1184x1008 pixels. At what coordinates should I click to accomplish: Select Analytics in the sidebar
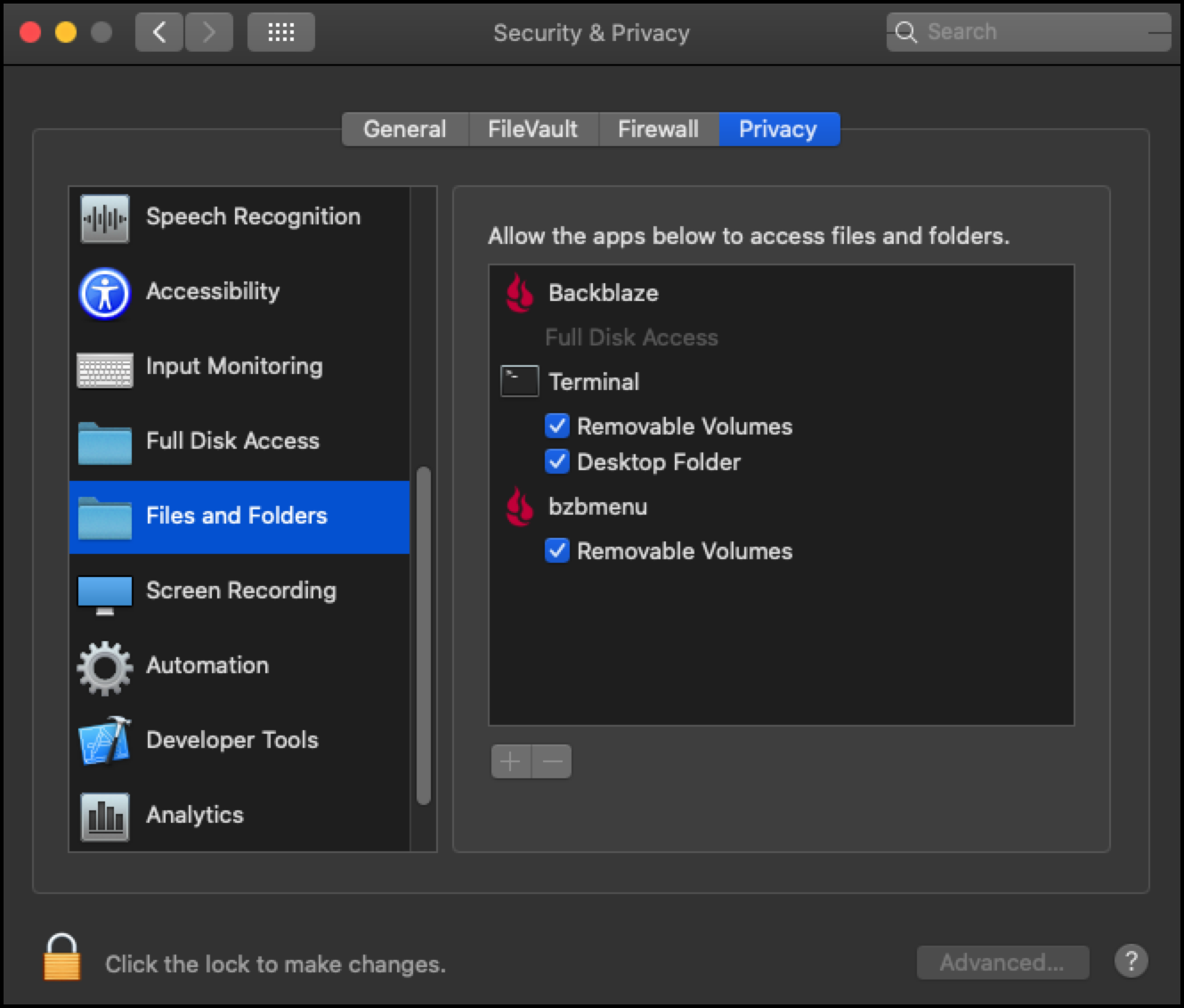click(239, 816)
